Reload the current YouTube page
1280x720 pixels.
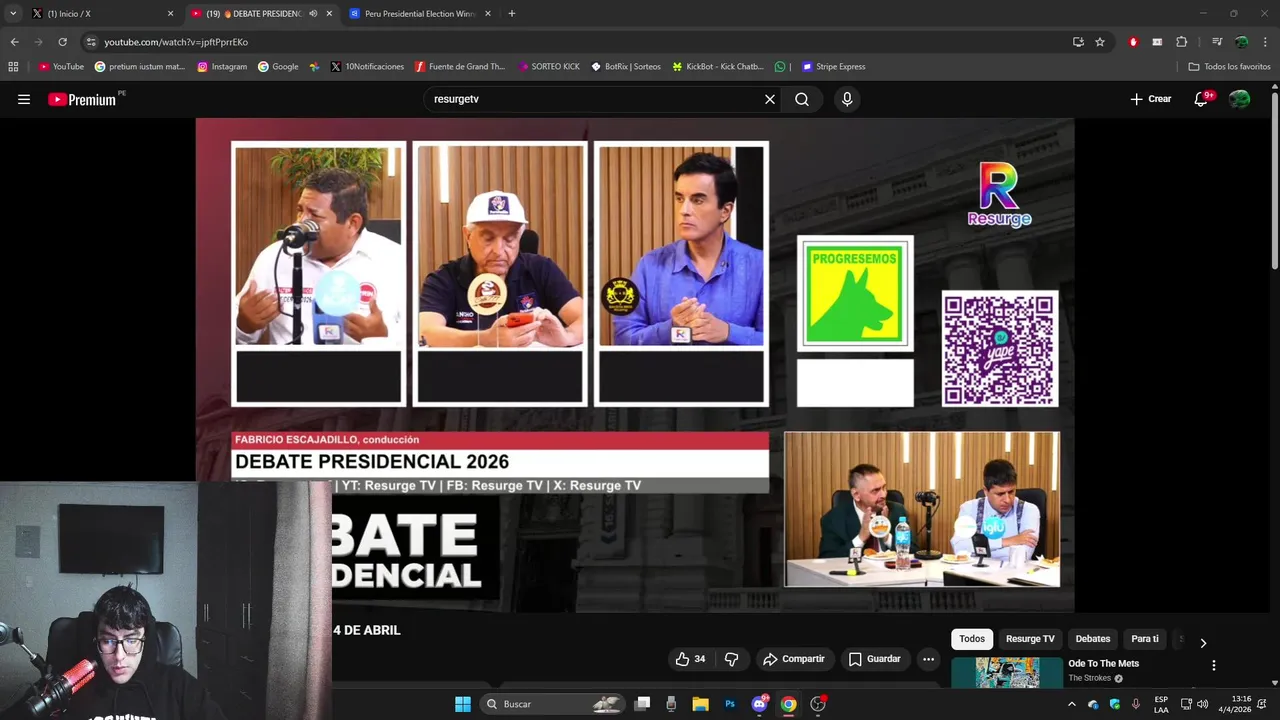click(x=62, y=42)
